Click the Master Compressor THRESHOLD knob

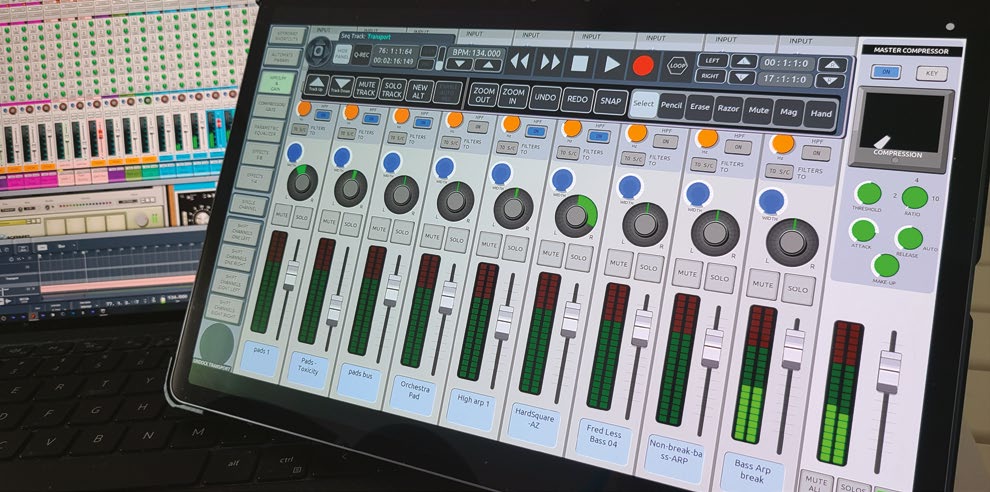click(x=869, y=193)
